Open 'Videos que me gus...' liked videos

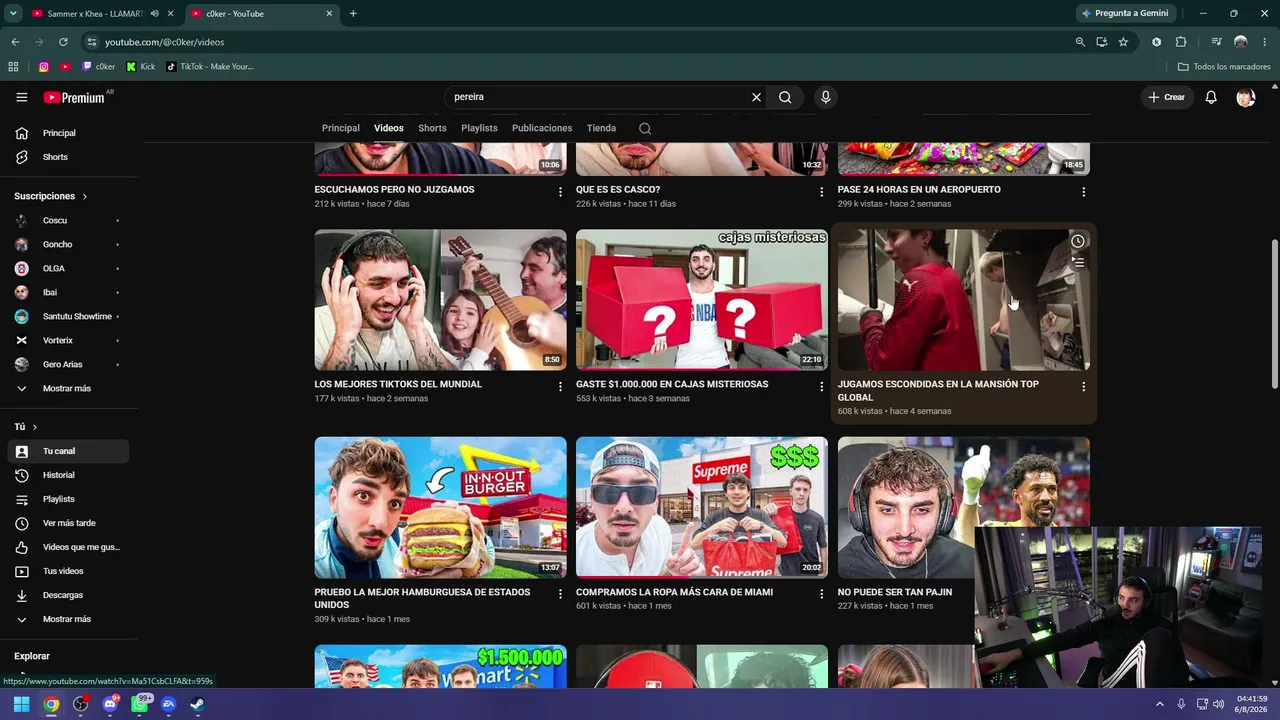(68, 547)
